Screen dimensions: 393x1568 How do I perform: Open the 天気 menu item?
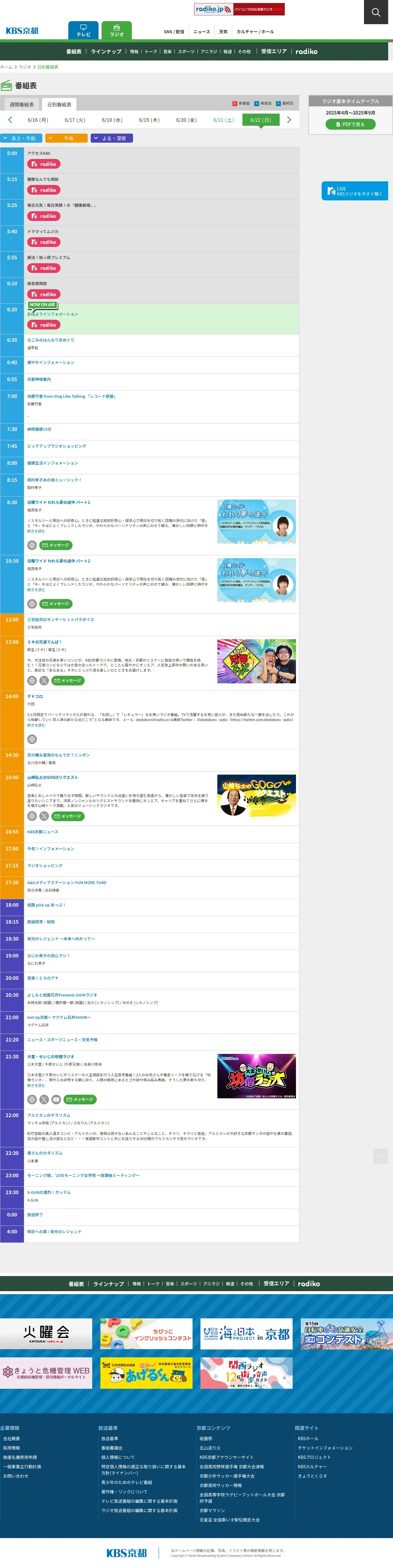coord(224,32)
